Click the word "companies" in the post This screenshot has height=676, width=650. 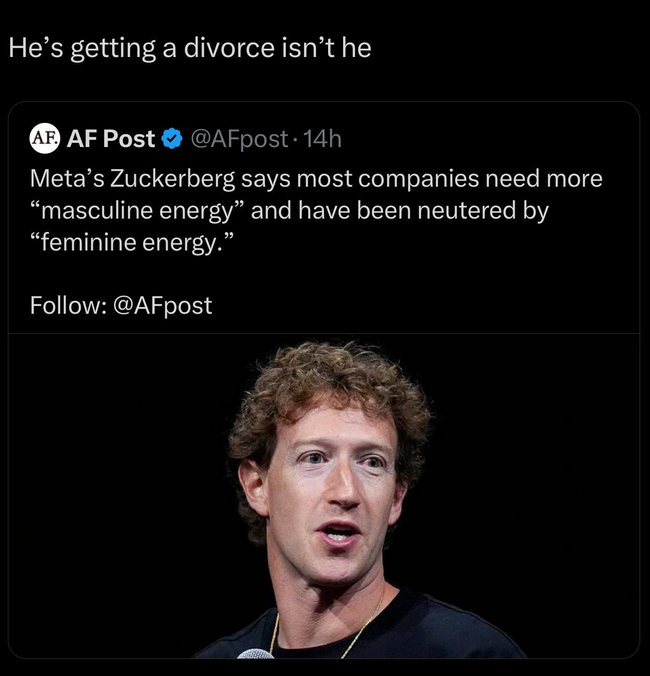coord(415,180)
